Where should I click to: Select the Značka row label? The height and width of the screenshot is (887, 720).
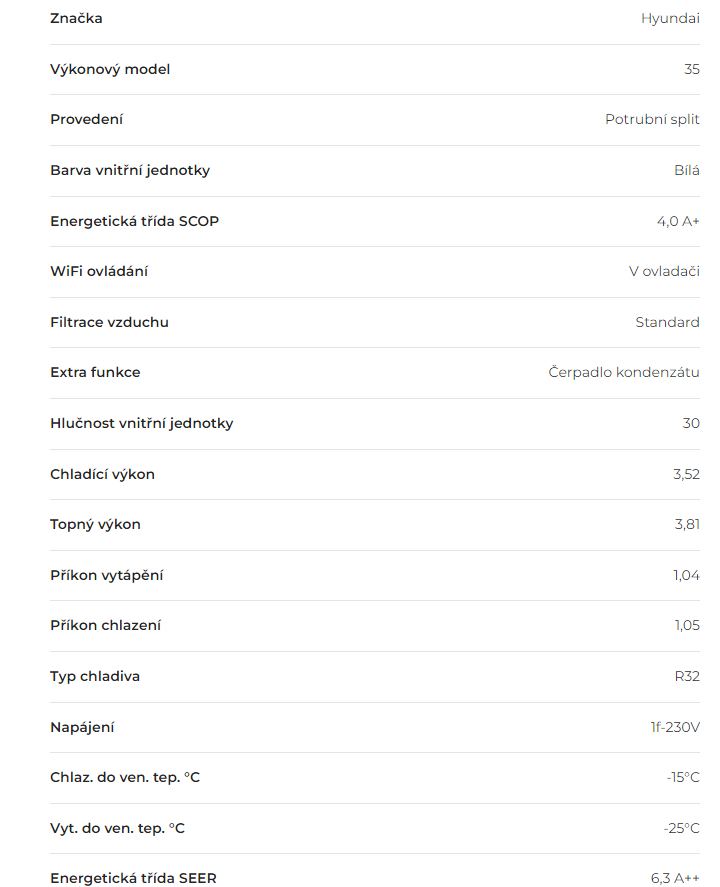pos(76,18)
